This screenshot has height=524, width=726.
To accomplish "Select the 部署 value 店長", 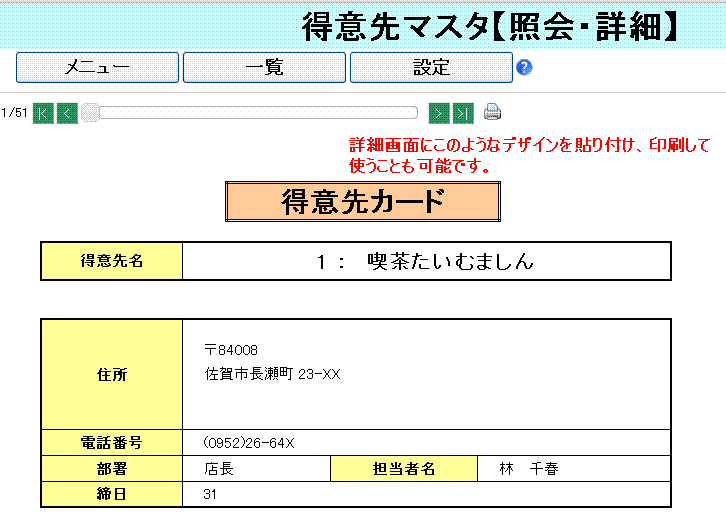I will click(218, 469).
